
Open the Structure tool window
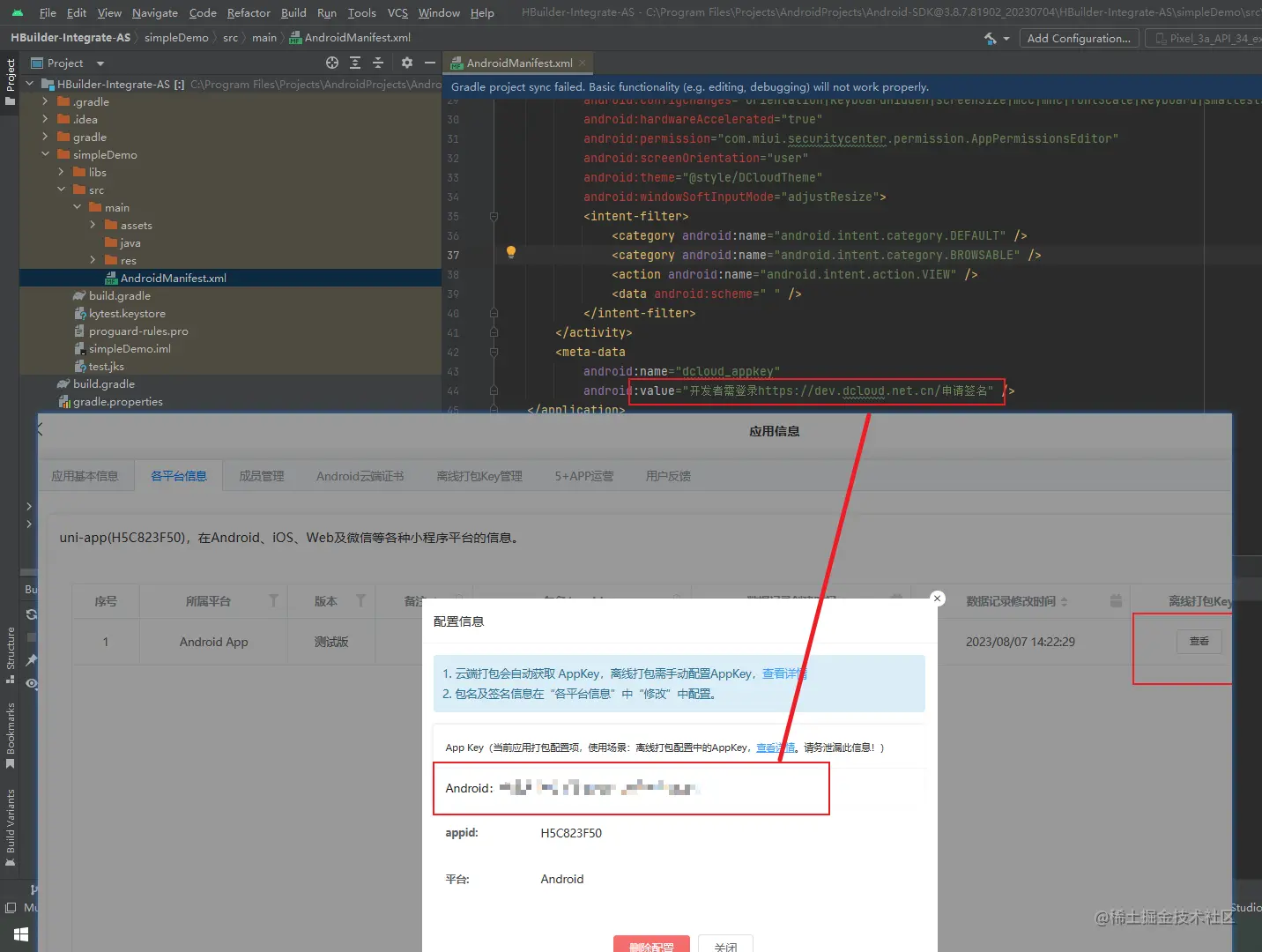tap(11, 655)
